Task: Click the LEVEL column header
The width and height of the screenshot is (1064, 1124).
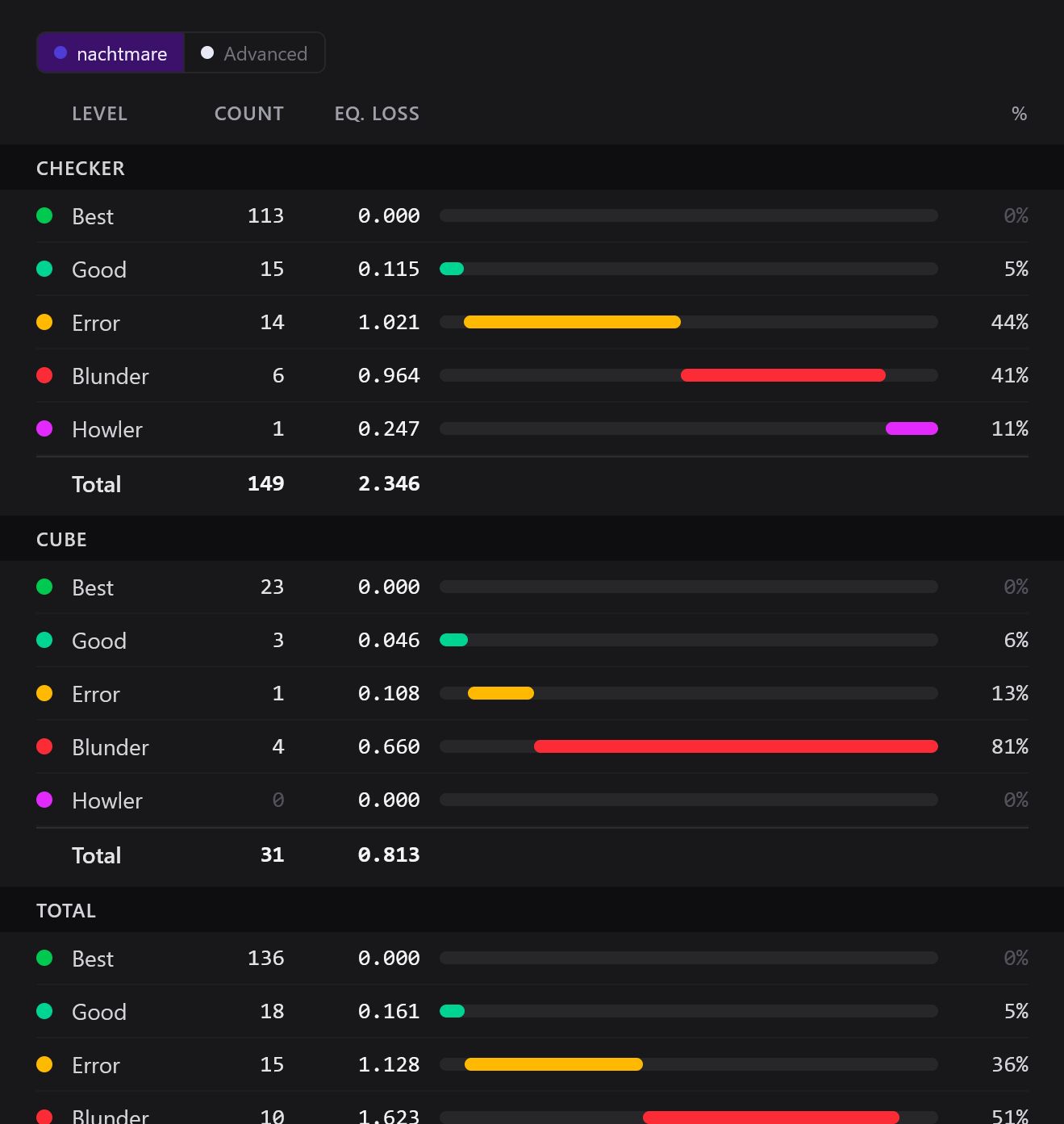Action: coord(99,114)
